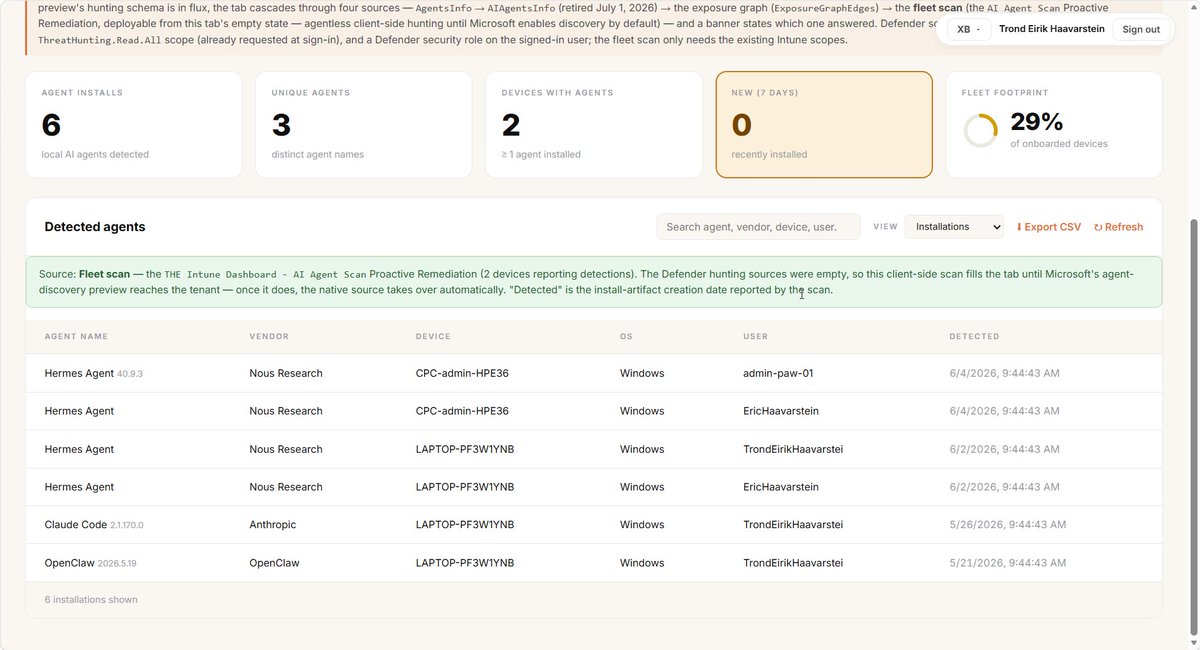Click the "local AI agents detected" caption
The width and height of the screenshot is (1200, 650).
click(95, 154)
